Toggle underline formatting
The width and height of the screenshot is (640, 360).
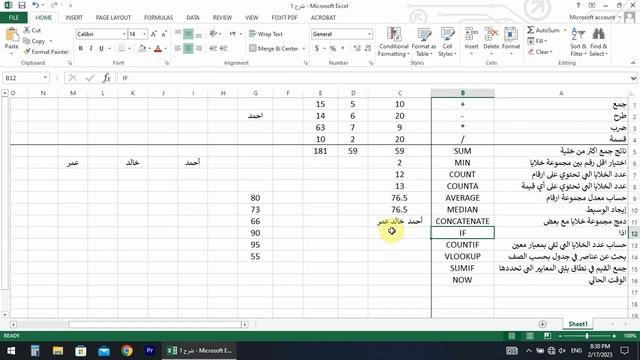pyautogui.click(x=101, y=48)
